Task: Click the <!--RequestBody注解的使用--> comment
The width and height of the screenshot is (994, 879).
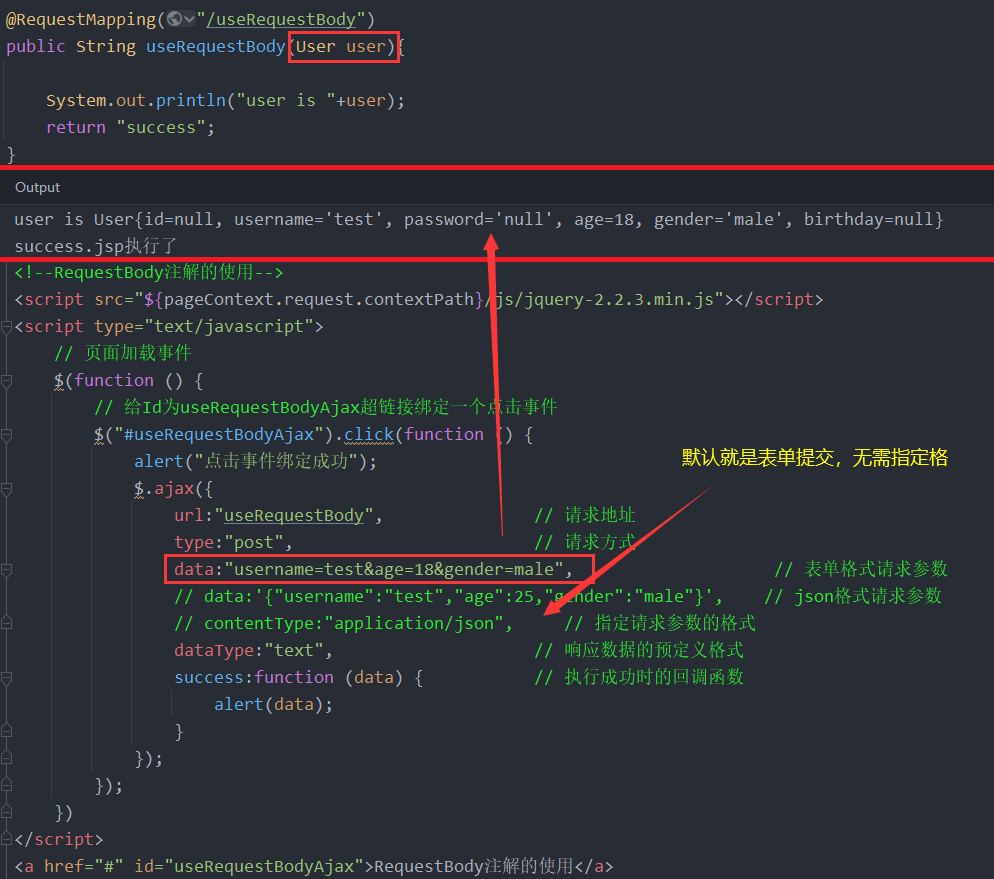Action: (148, 273)
